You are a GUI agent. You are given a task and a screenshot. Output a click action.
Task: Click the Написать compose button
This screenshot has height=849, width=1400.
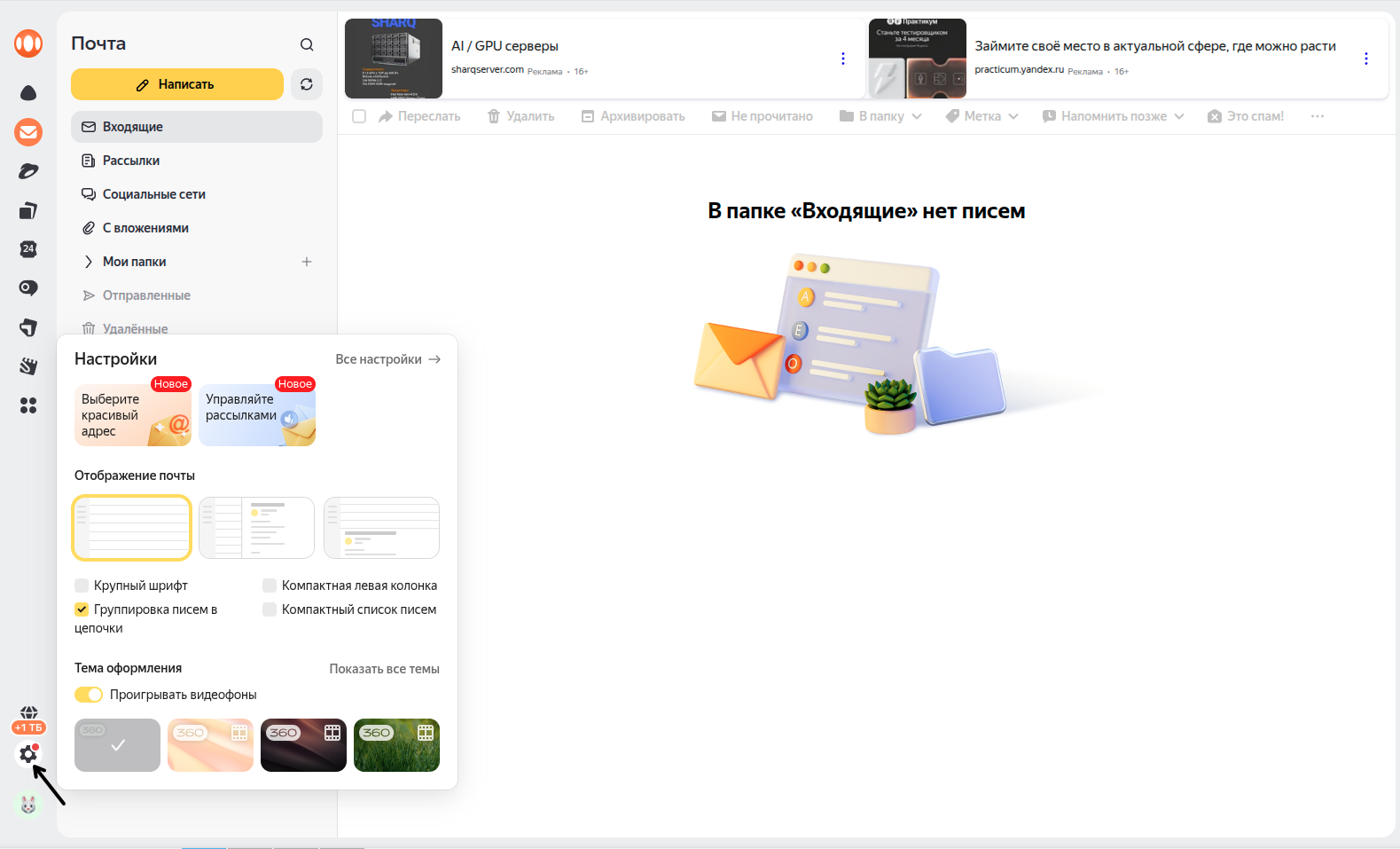coord(177,84)
